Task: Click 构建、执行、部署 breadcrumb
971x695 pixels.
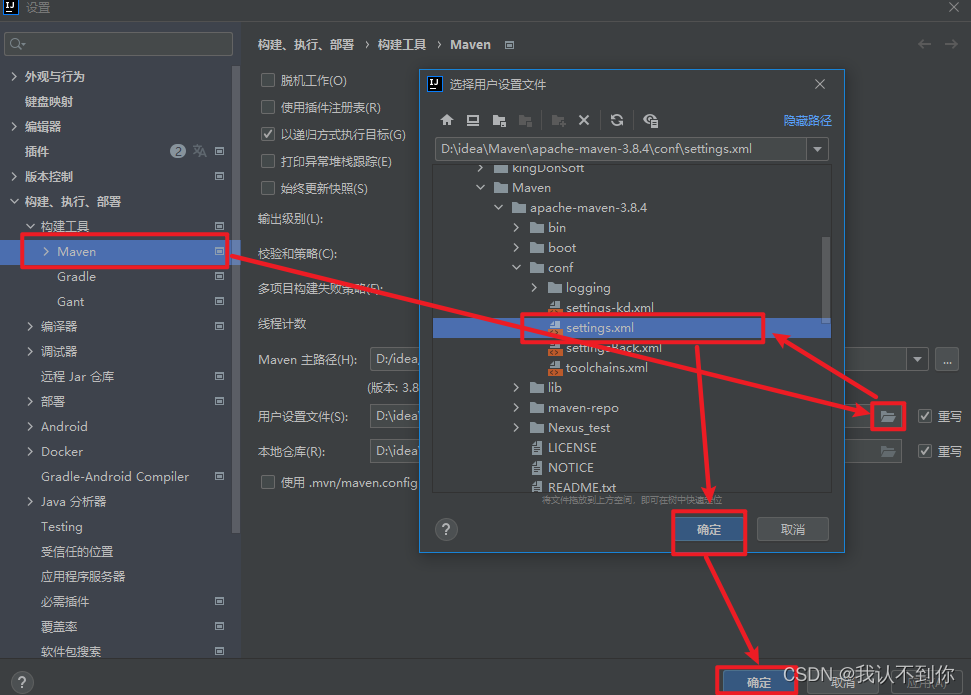Action: pos(306,45)
